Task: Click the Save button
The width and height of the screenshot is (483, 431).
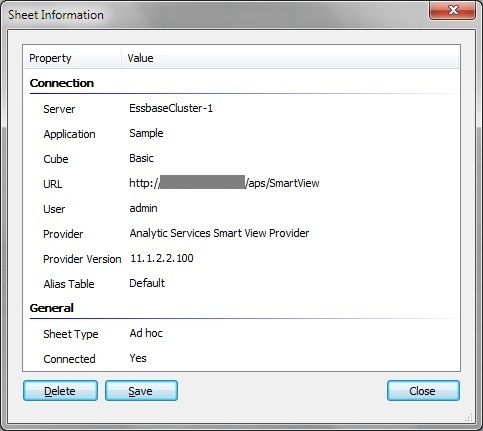Action: pos(141,391)
